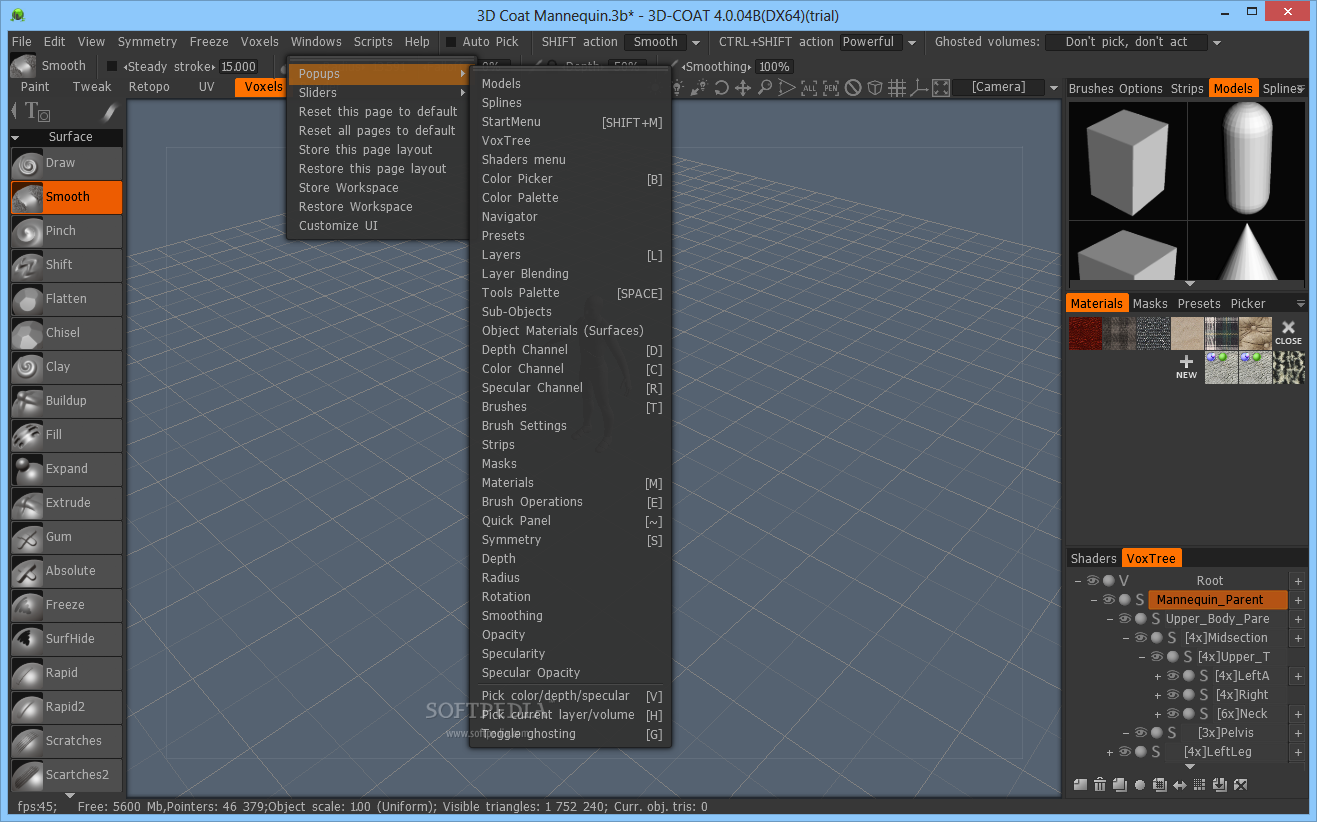Screen dimensions: 1317x822
Task: Hide the [3x]Pelvis volume
Action: click(x=1141, y=733)
